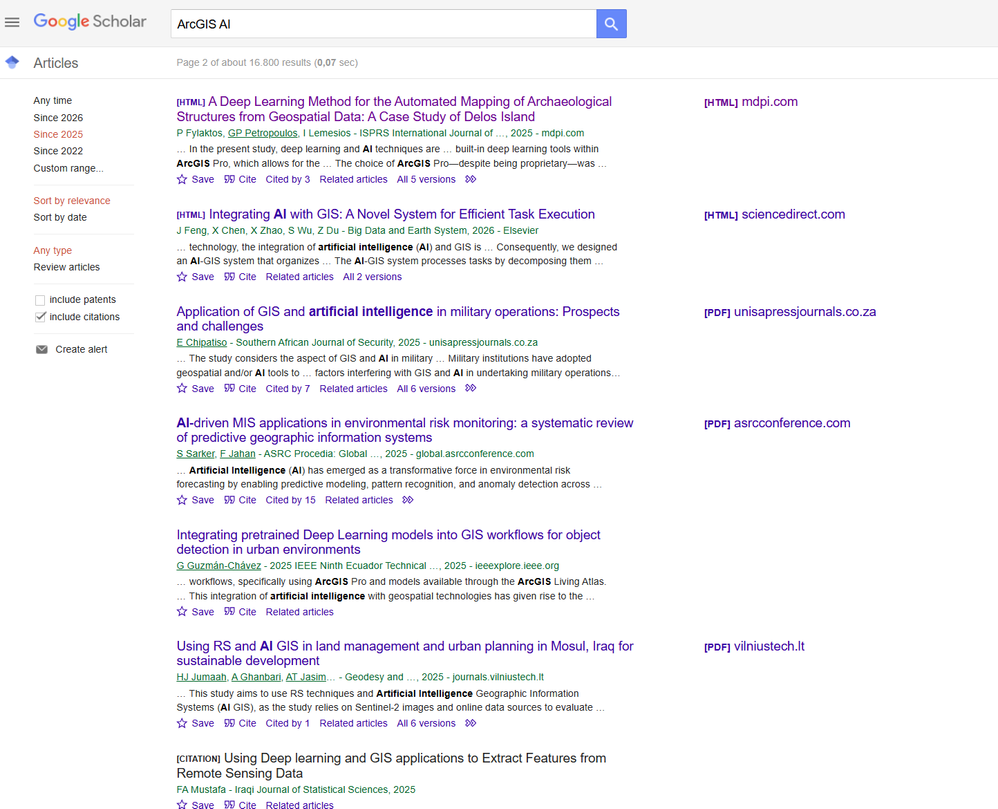Star-save the AI-driven MIS applications article

(x=182, y=500)
